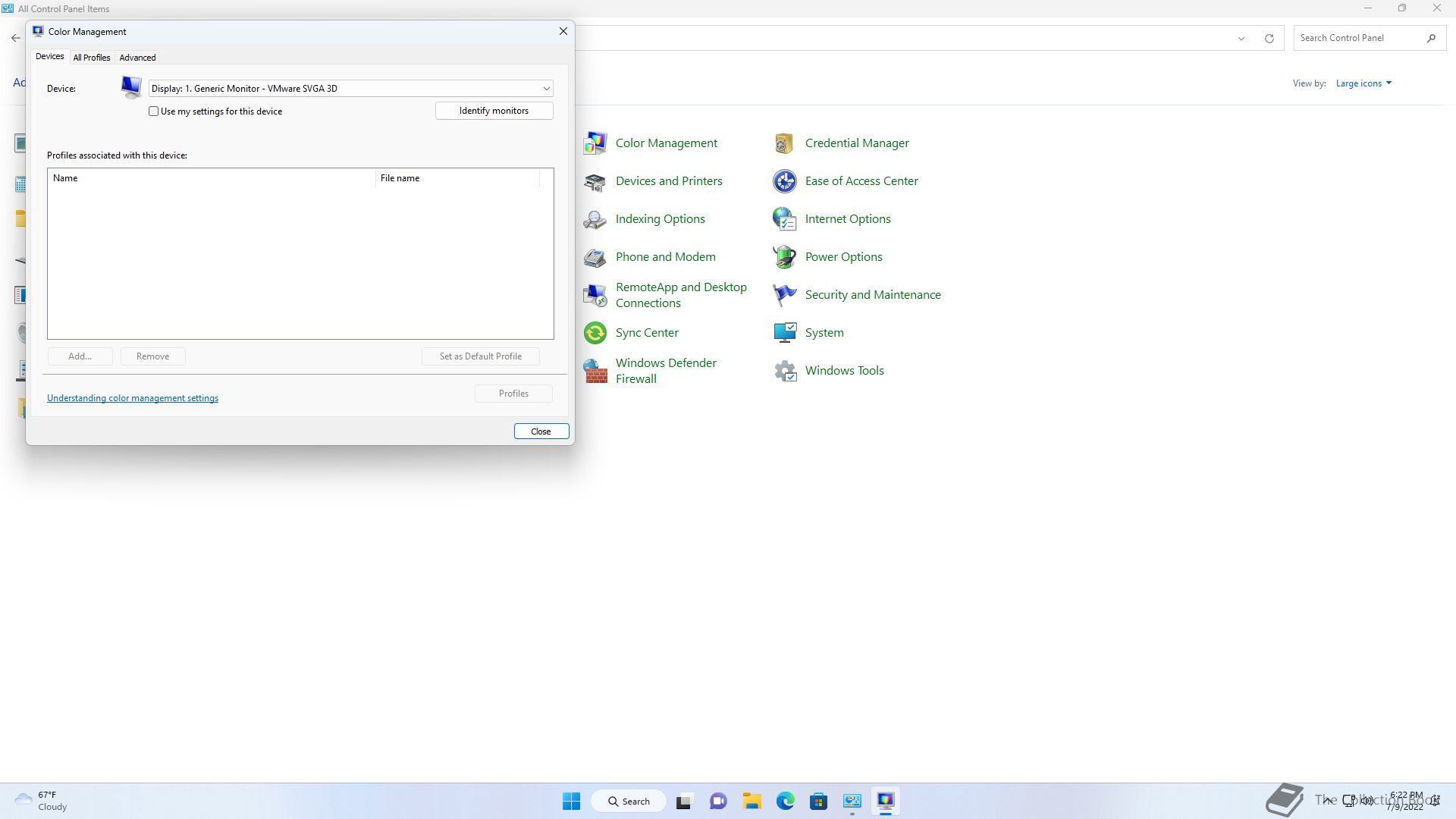Click the Power Options link text

pos(844,257)
